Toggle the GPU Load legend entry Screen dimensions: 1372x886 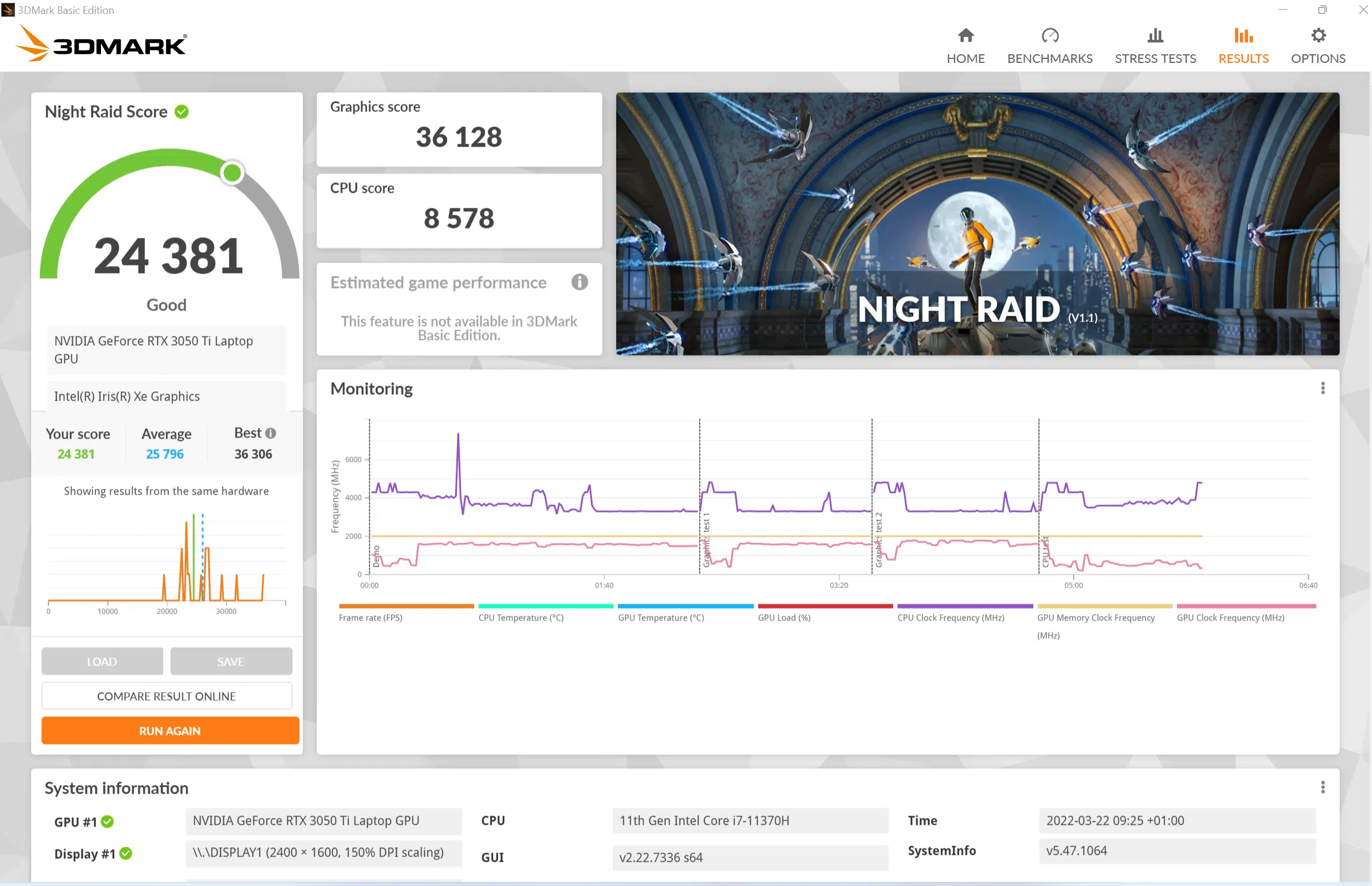pyautogui.click(x=784, y=618)
